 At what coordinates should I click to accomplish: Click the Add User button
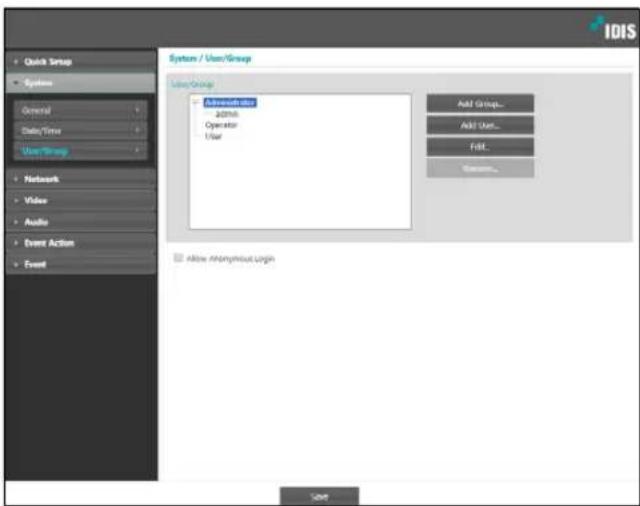pyautogui.click(x=480, y=125)
